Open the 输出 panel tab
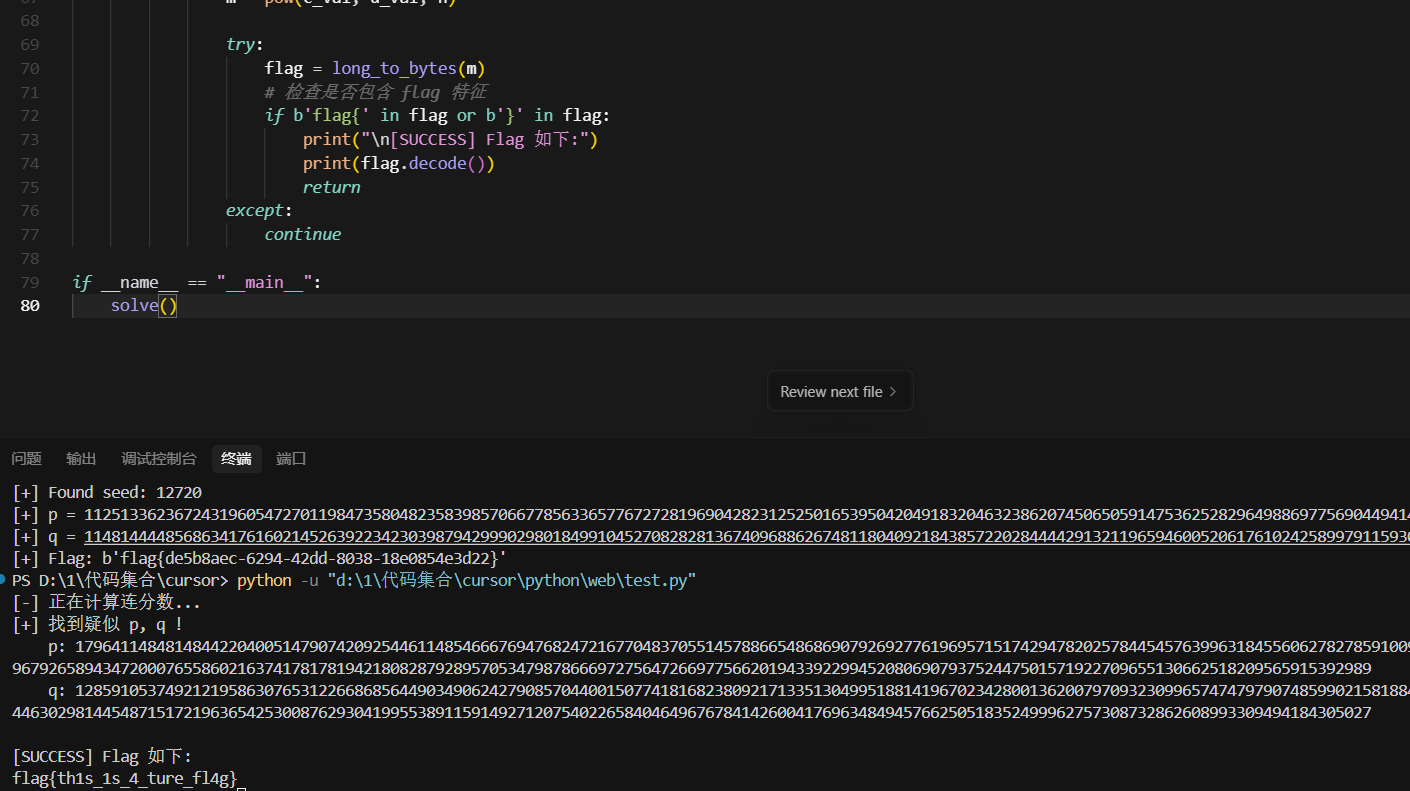1410x791 pixels. [x=81, y=459]
